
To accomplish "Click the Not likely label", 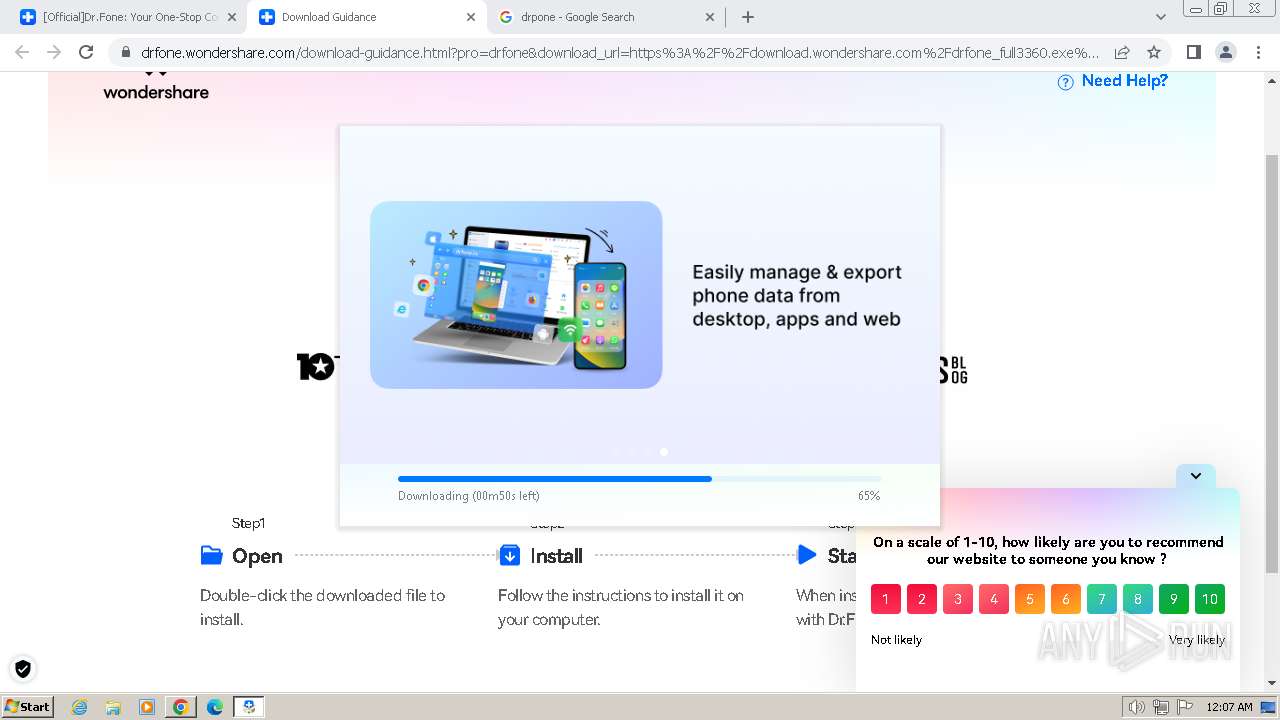I will pos(896,639).
